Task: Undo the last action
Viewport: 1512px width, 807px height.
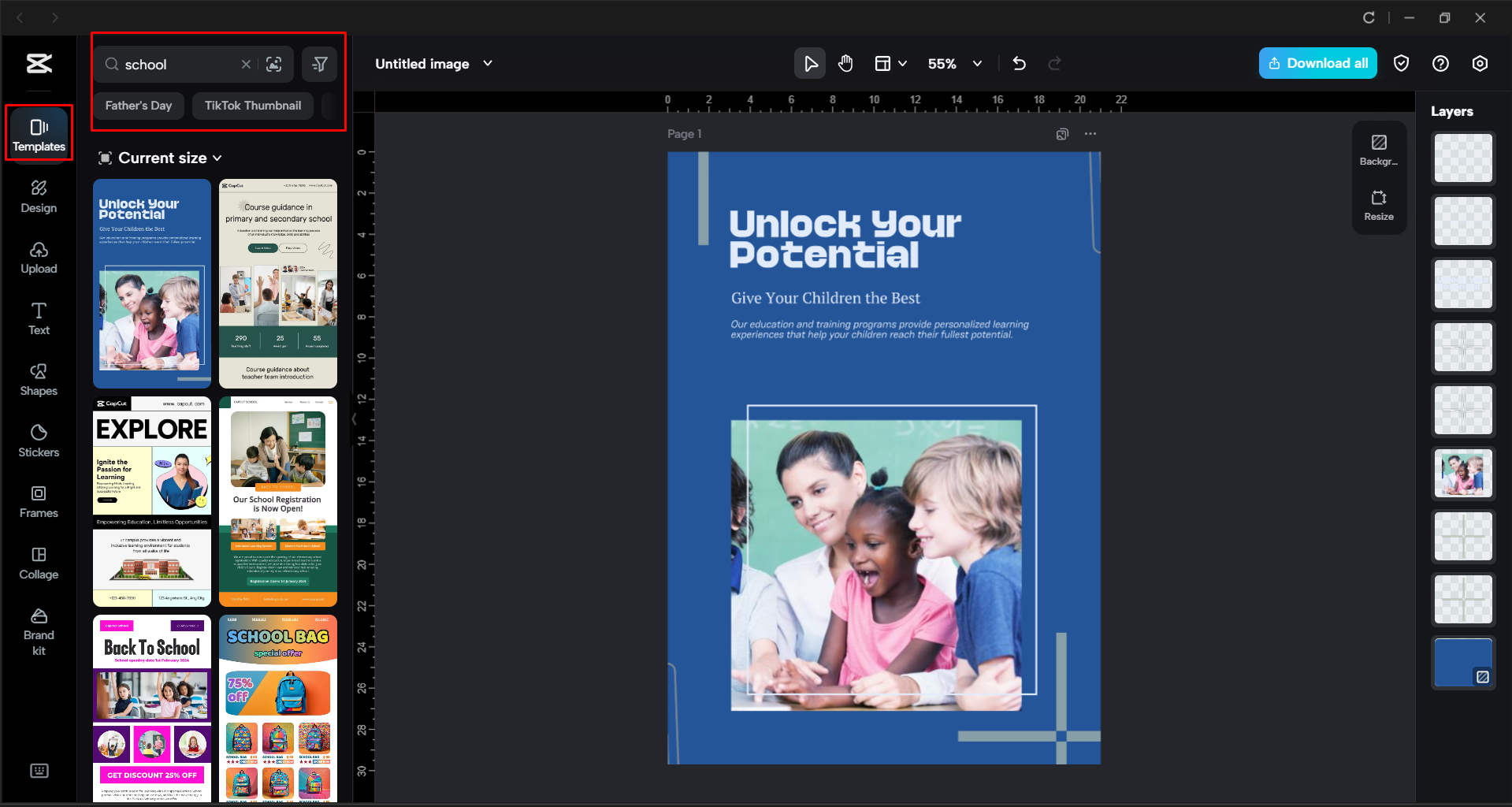Action: (1019, 63)
